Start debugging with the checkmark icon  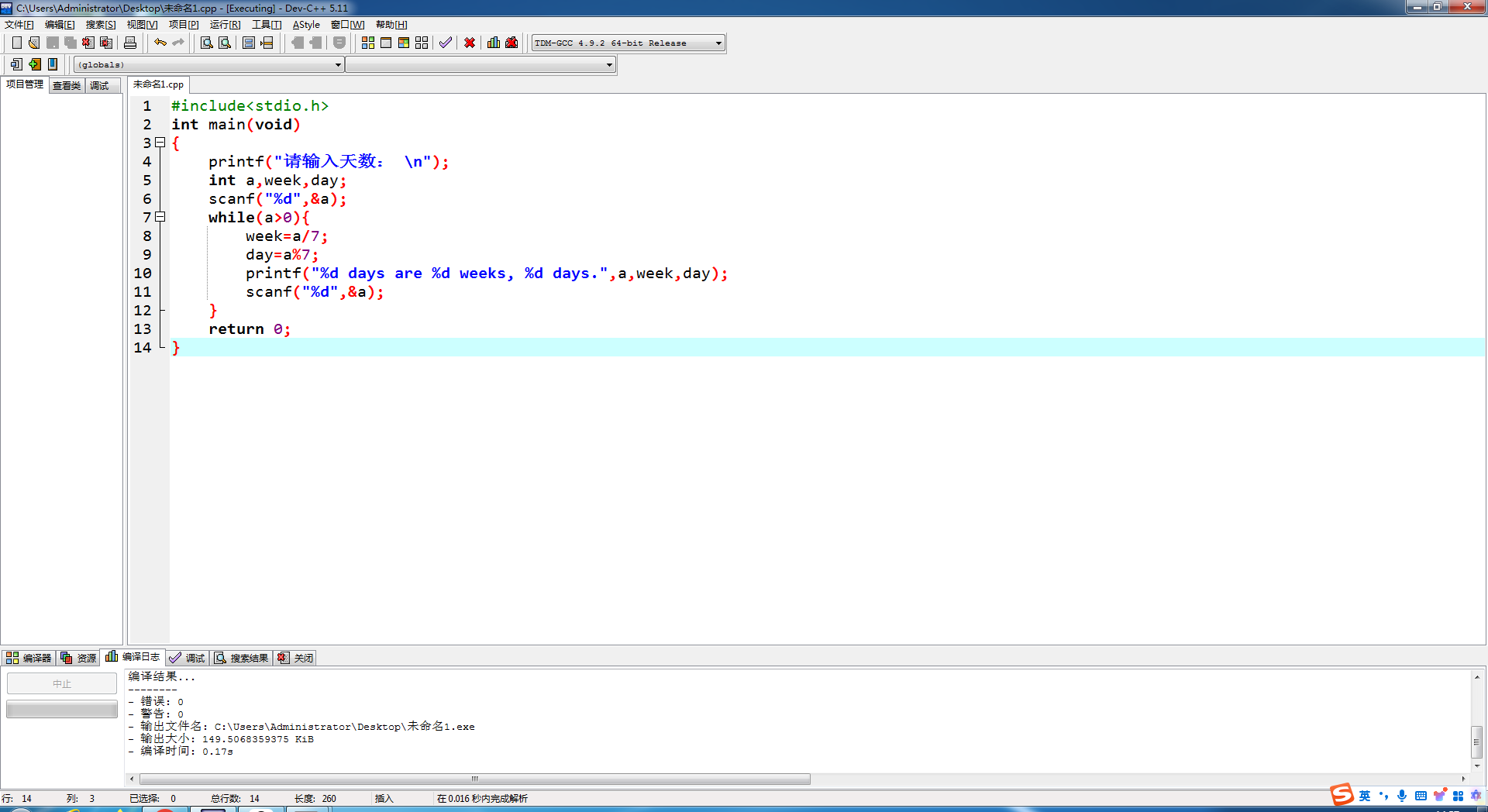point(446,43)
